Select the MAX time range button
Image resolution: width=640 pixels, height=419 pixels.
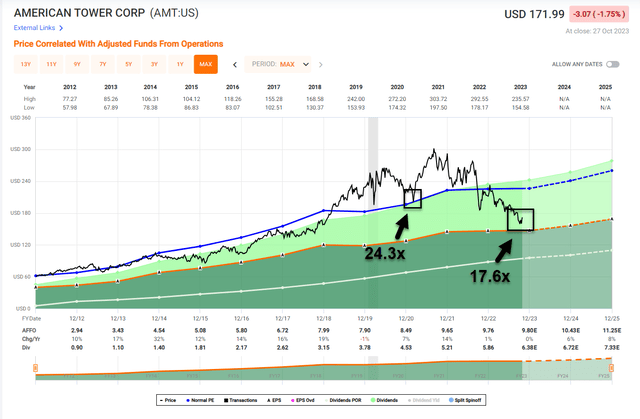click(205, 65)
